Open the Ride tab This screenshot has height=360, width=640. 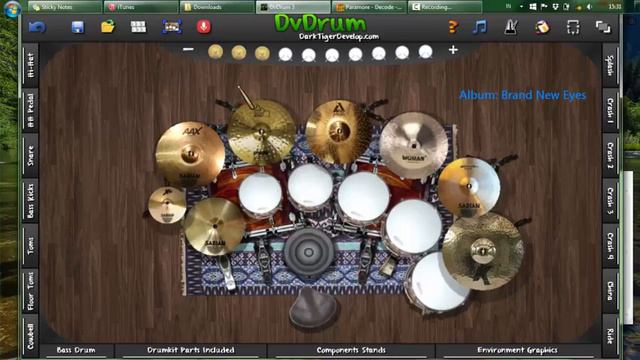tap(611, 336)
